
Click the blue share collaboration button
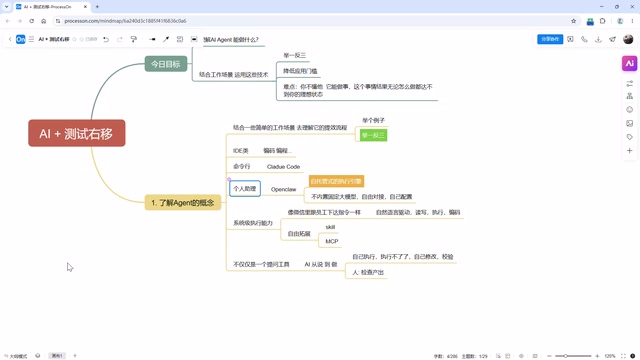[550, 39]
